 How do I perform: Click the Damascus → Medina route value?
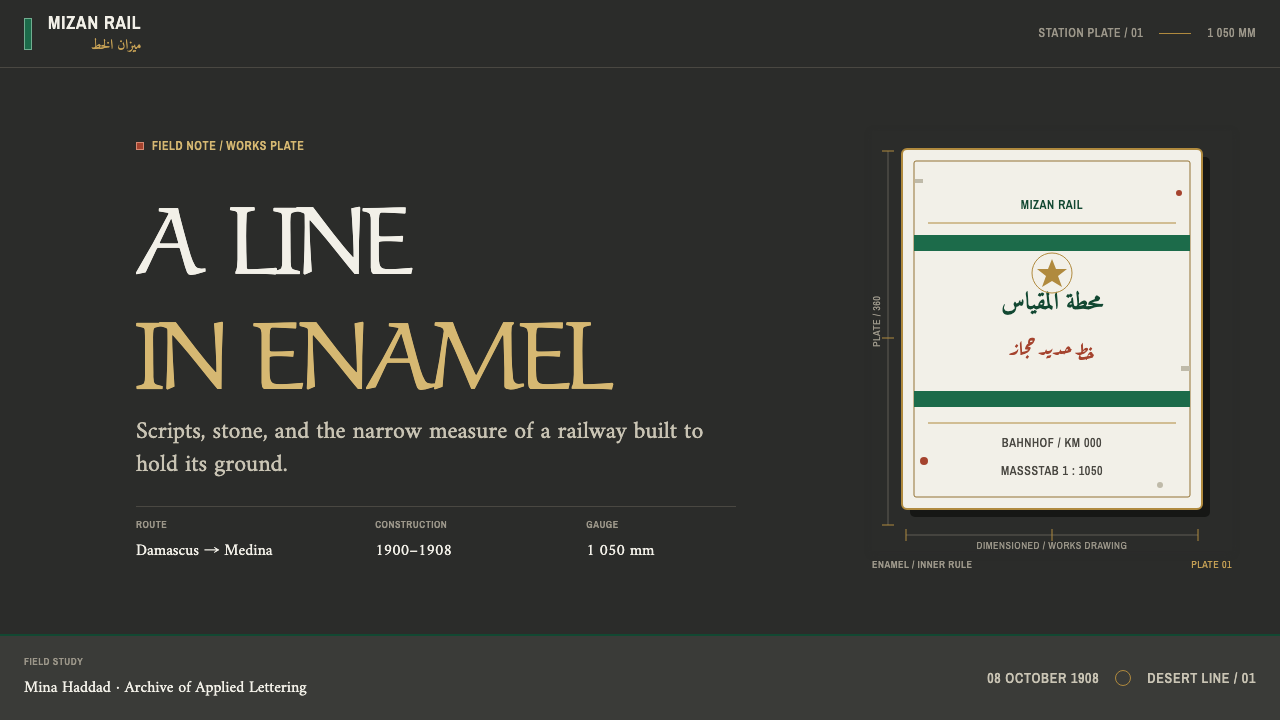[x=204, y=550]
